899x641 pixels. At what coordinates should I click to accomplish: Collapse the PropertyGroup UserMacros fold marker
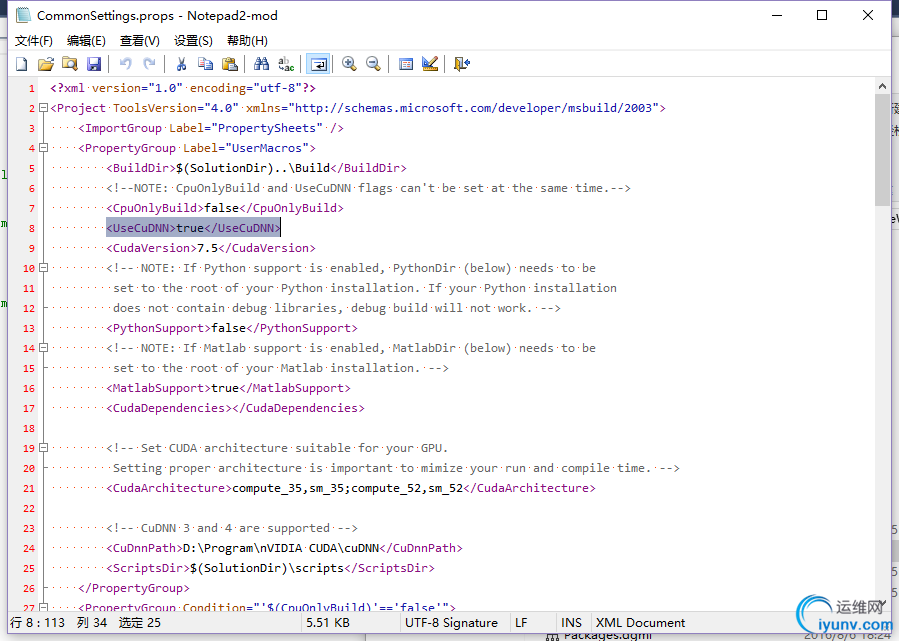tap(43, 148)
